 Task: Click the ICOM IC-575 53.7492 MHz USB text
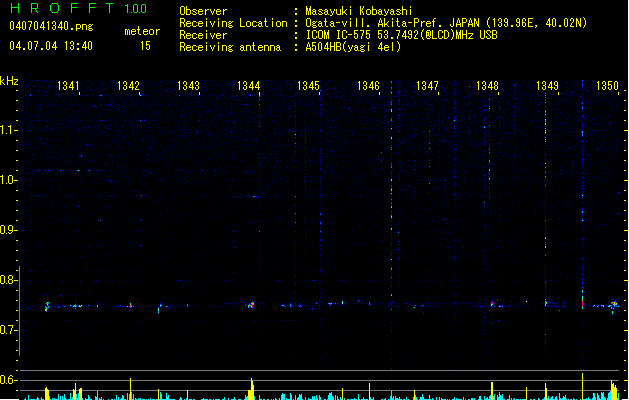coord(401,35)
